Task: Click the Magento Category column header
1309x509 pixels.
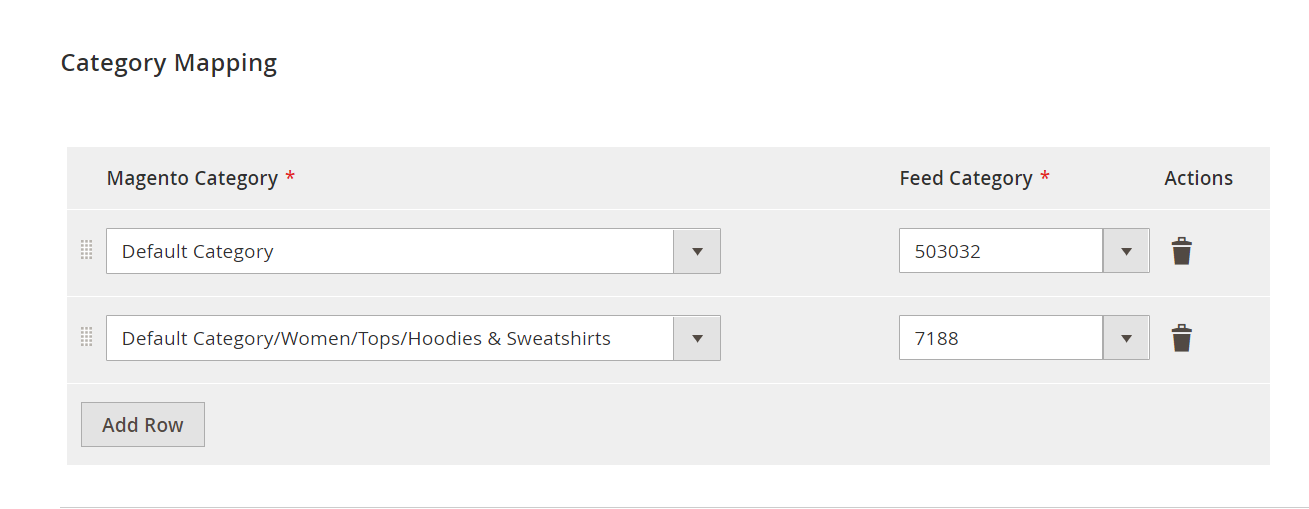Action: (192, 178)
